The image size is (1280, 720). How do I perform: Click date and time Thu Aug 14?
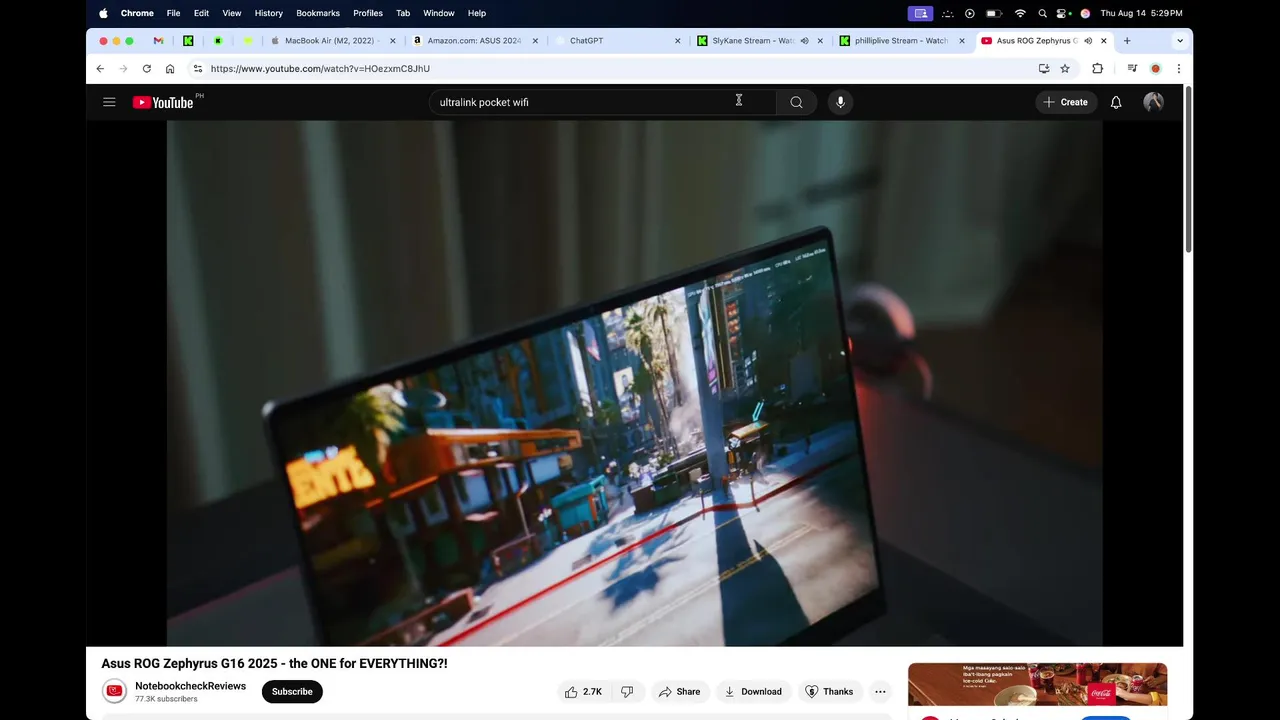(x=1141, y=13)
